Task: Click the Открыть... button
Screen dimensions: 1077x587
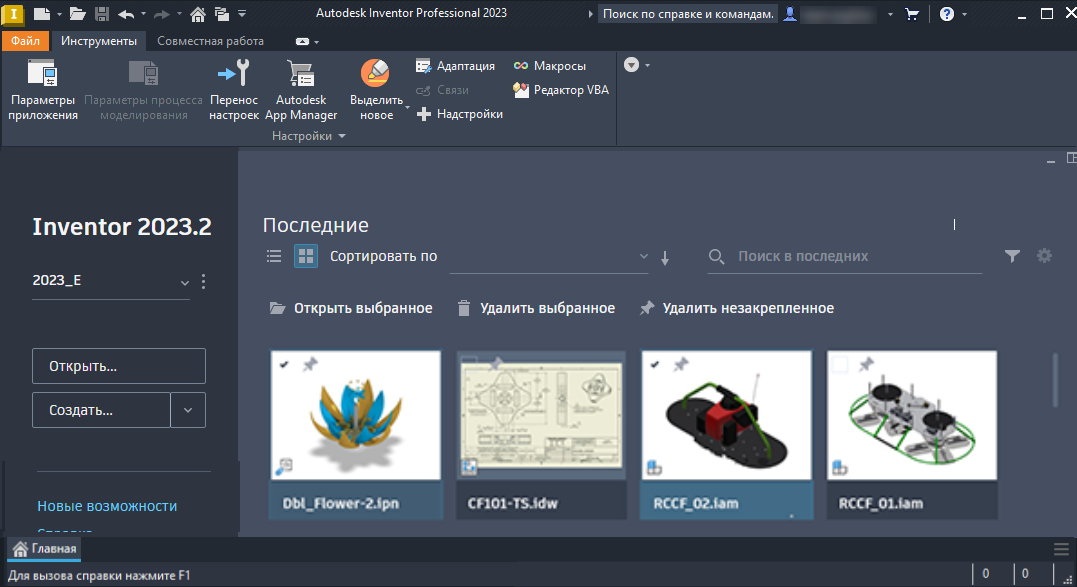Action: (x=119, y=366)
